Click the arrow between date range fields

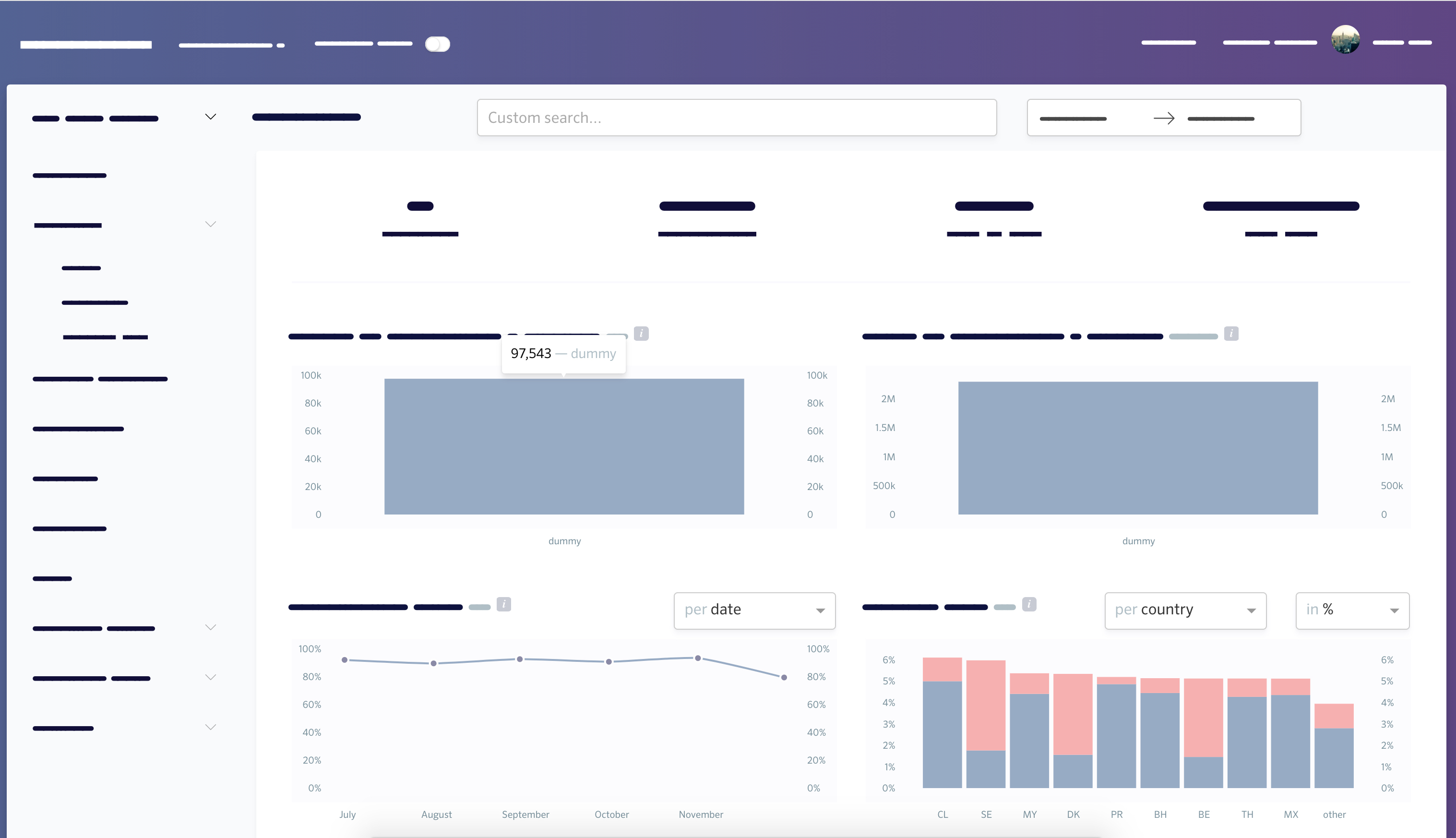(1164, 119)
